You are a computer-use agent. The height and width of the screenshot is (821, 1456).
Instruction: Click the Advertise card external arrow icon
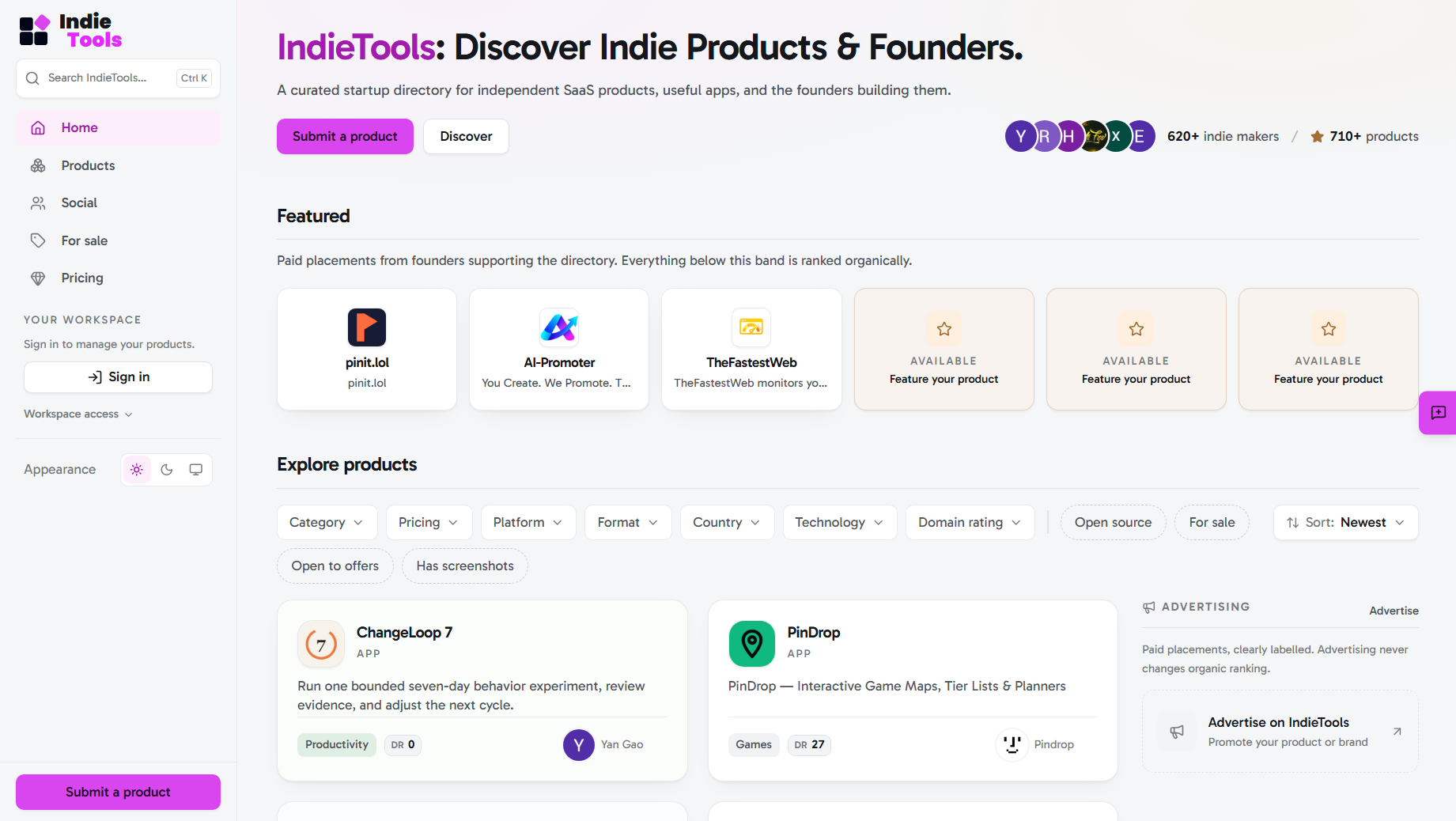(1397, 732)
